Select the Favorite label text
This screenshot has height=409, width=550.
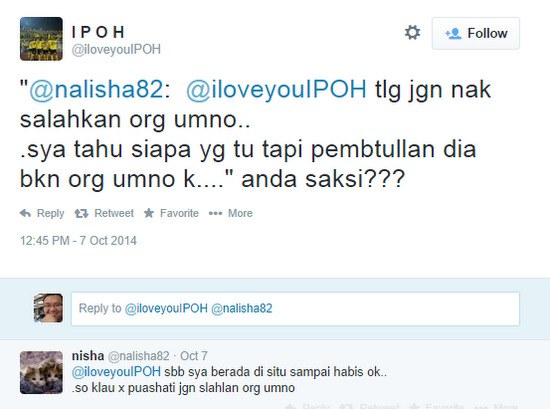179,213
